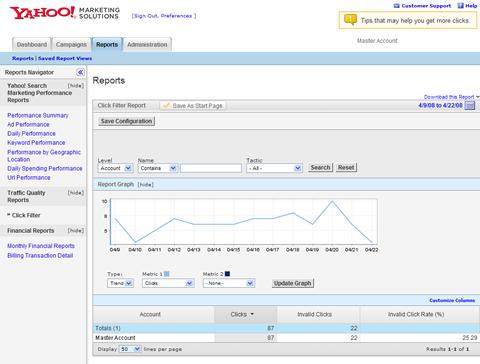Click the Save As Start Page checkmark icon

[166, 105]
